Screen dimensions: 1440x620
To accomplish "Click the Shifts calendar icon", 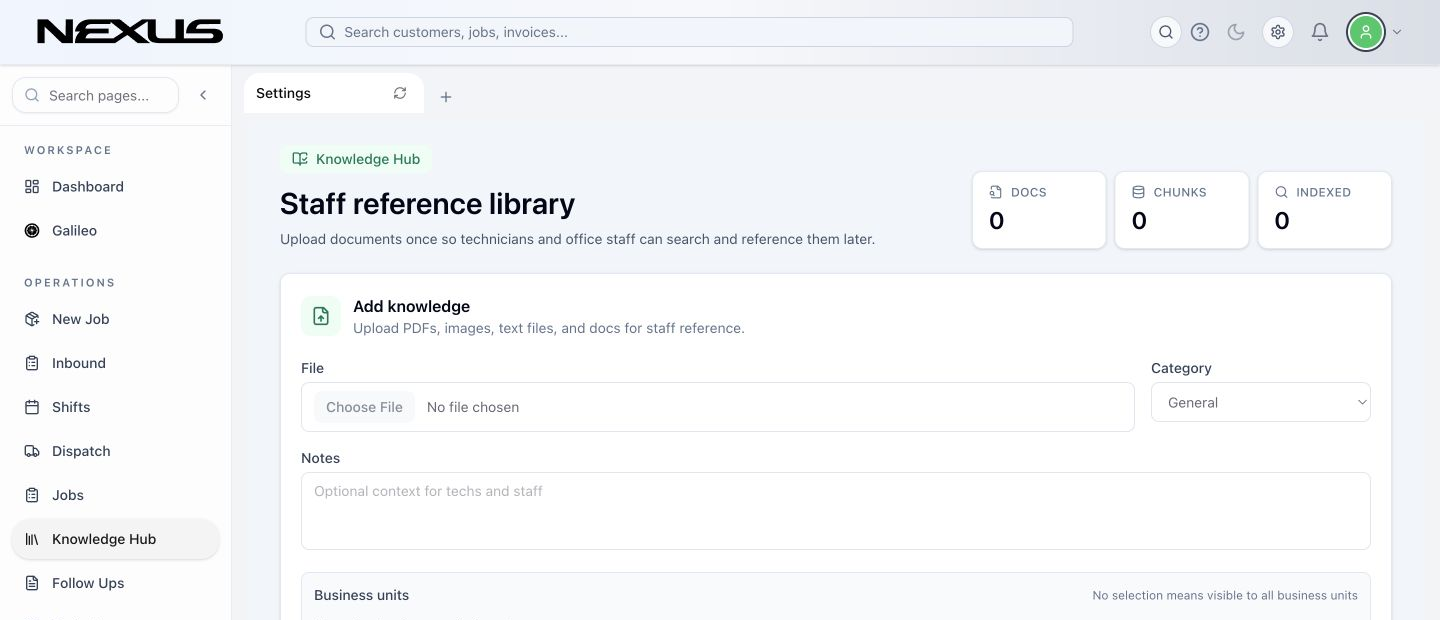I will (x=32, y=407).
